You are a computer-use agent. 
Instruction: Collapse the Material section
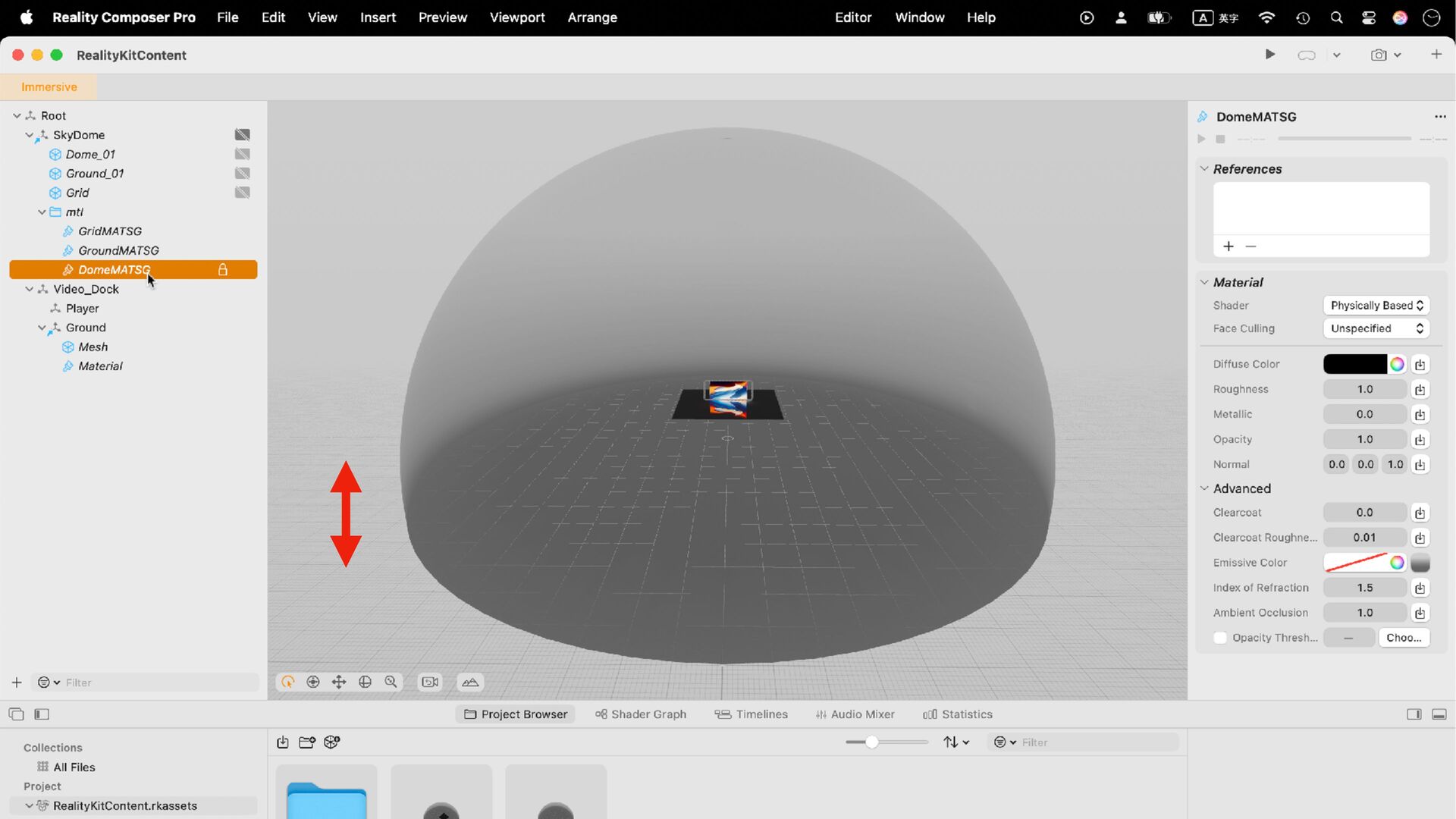tap(1204, 282)
